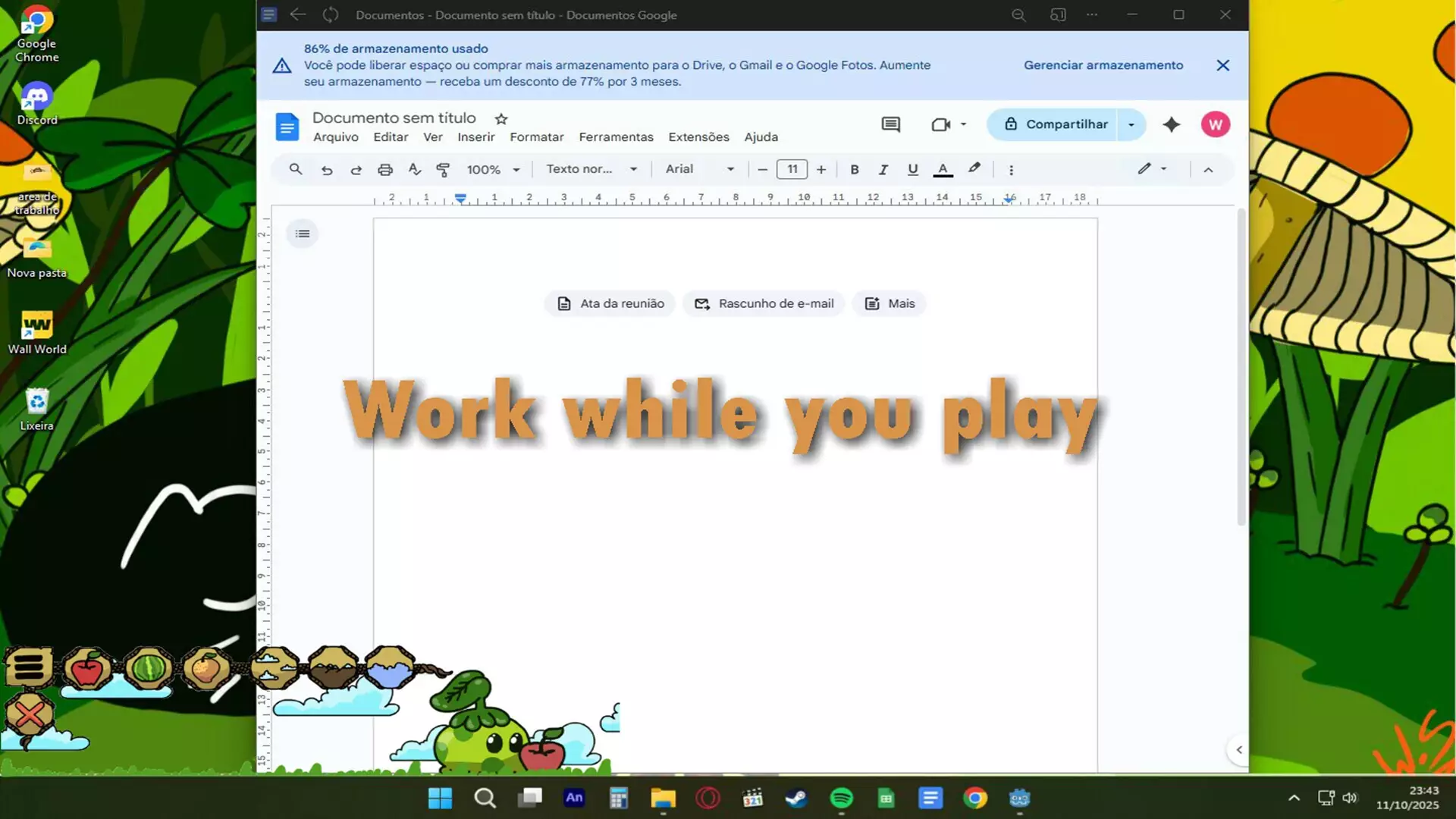Click the paint format roller icon
This screenshot has width=1456, height=819.
point(443,169)
